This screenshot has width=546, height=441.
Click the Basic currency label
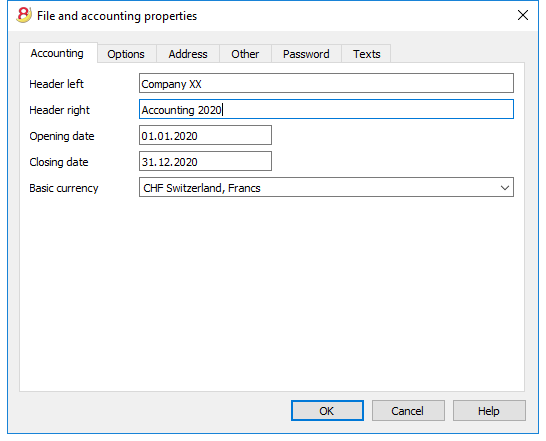pos(64,188)
